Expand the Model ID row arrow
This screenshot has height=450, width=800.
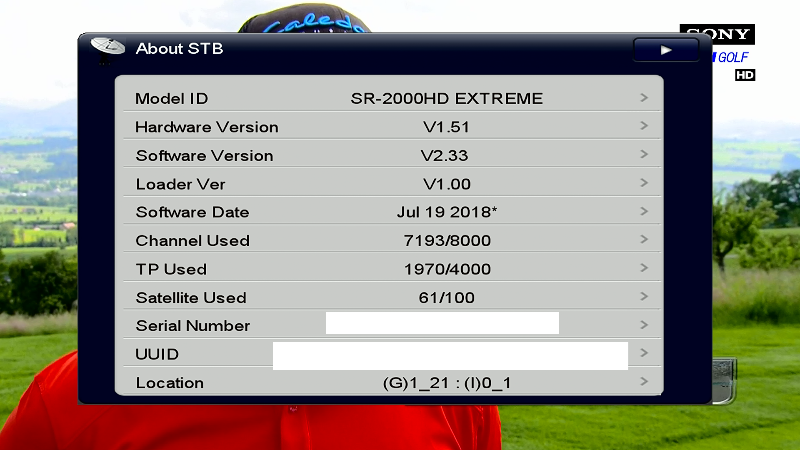(x=644, y=98)
